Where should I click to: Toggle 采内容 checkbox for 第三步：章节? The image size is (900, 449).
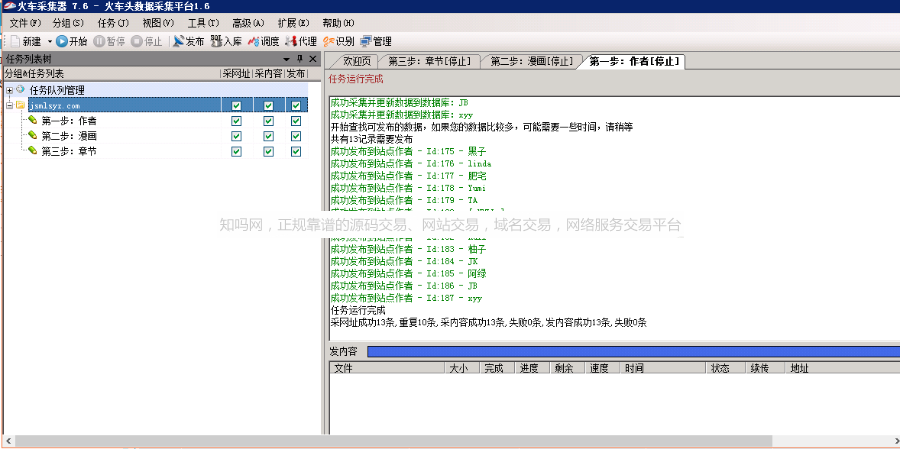tap(268, 152)
